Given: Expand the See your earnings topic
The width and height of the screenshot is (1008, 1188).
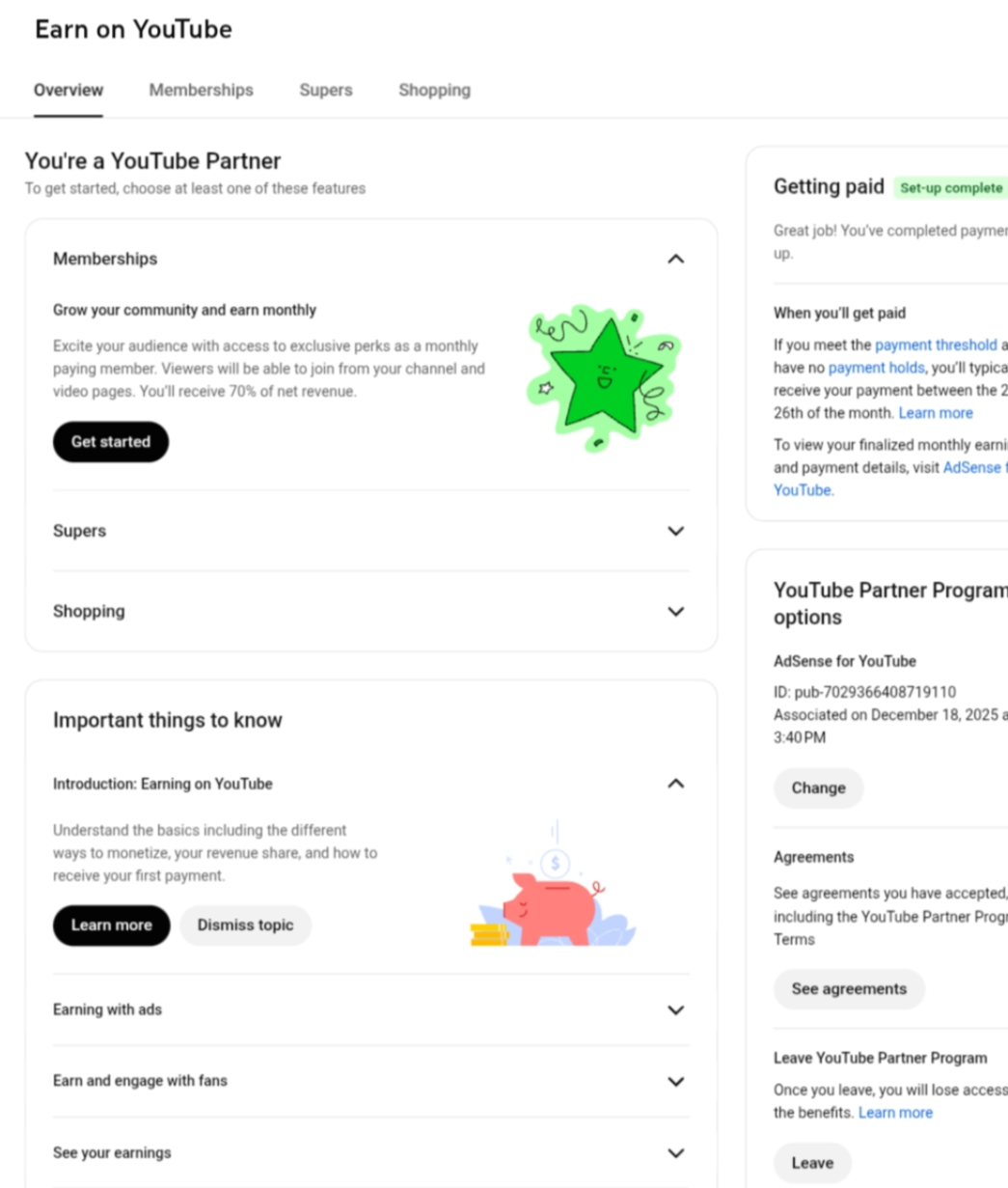Looking at the screenshot, I should pyautogui.click(x=675, y=1152).
